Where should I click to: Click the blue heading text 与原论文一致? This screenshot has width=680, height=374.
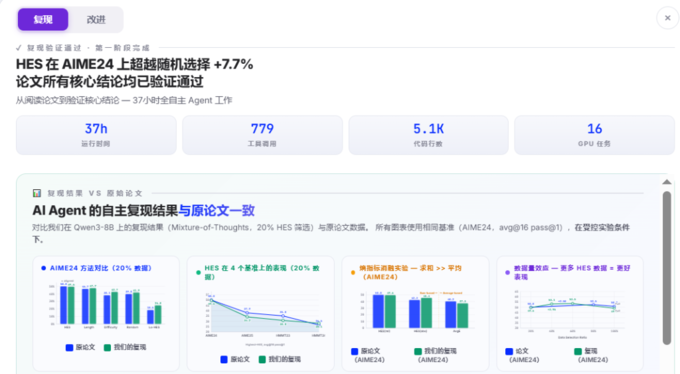point(216,210)
